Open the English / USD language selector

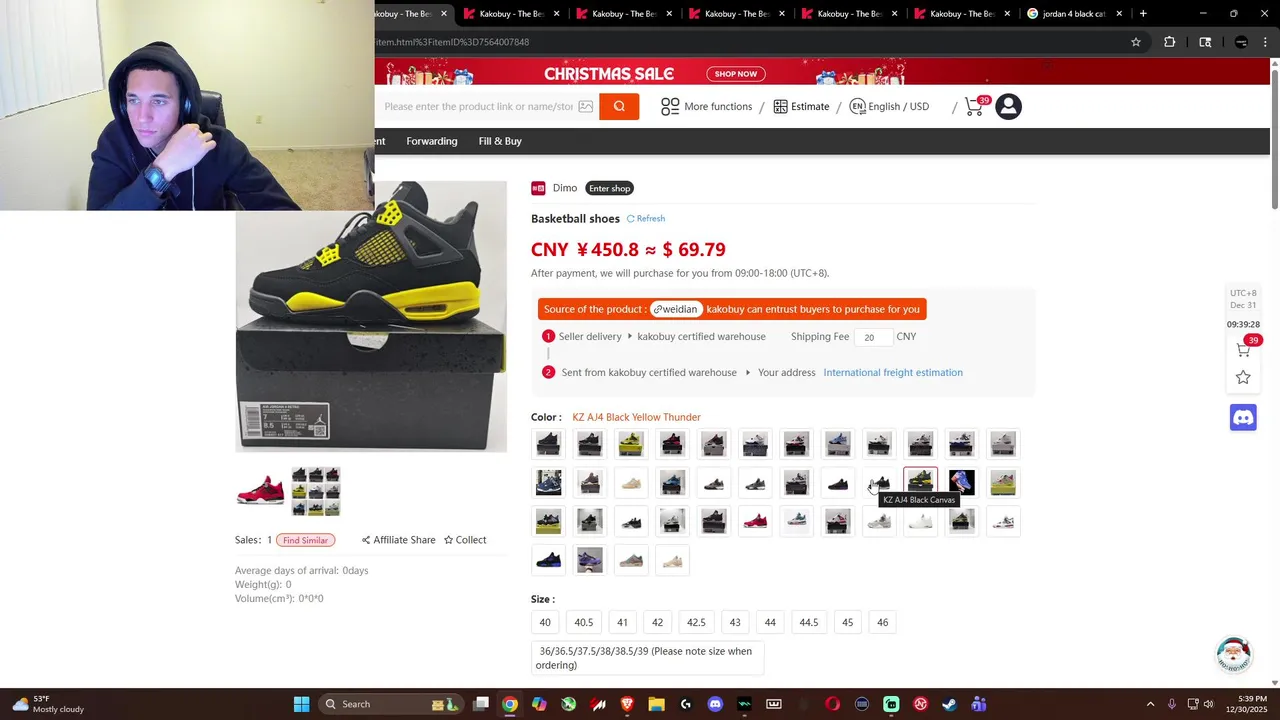(x=889, y=106)
